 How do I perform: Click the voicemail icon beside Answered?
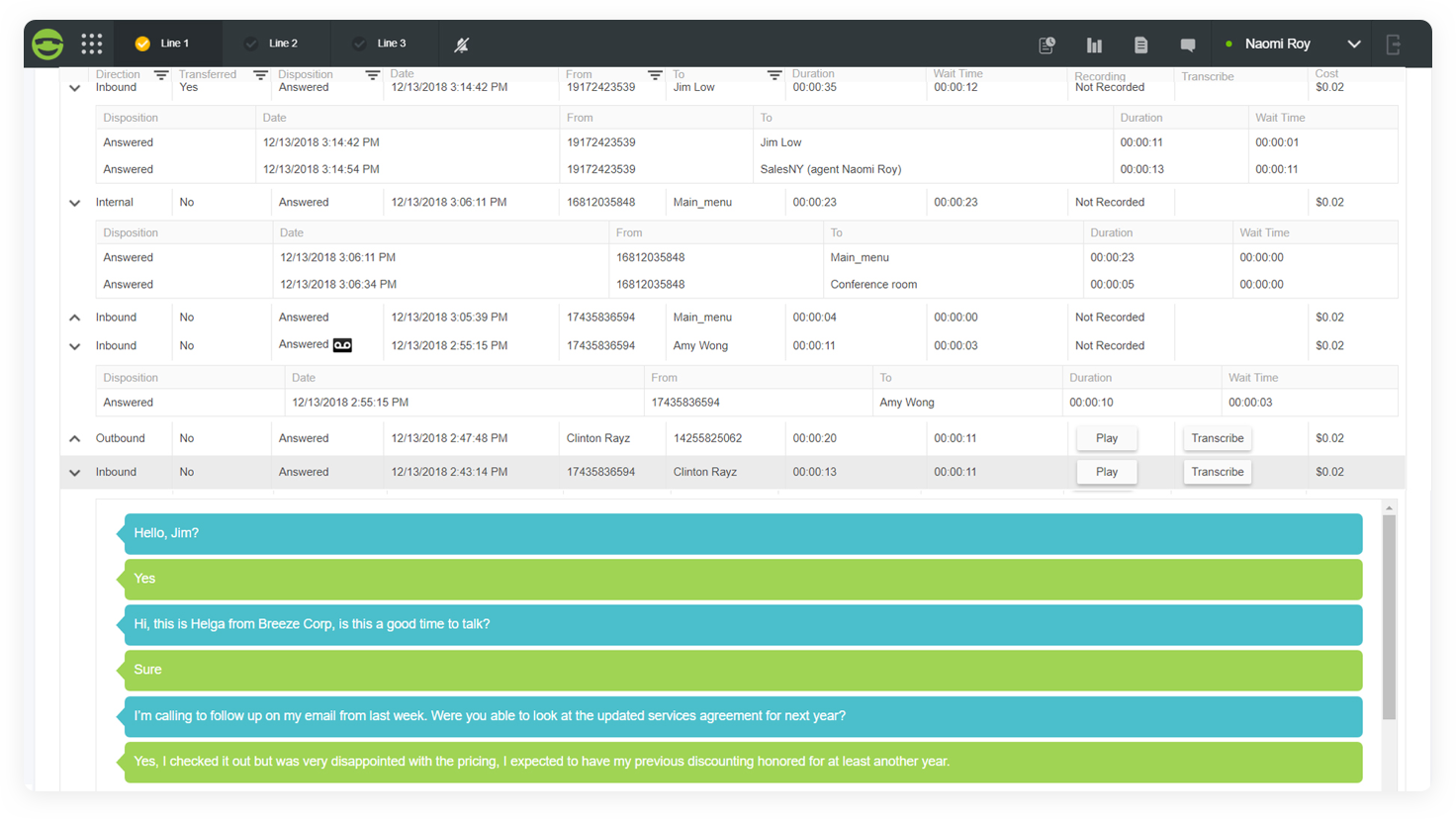[342, 345]
